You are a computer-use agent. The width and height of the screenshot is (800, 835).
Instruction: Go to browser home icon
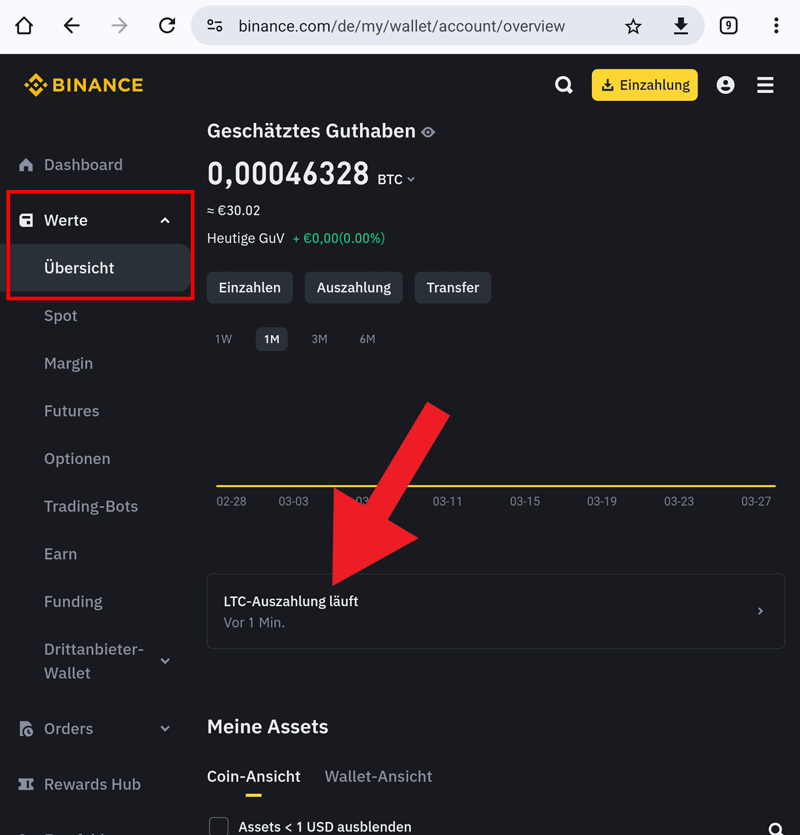pos(24,26)
